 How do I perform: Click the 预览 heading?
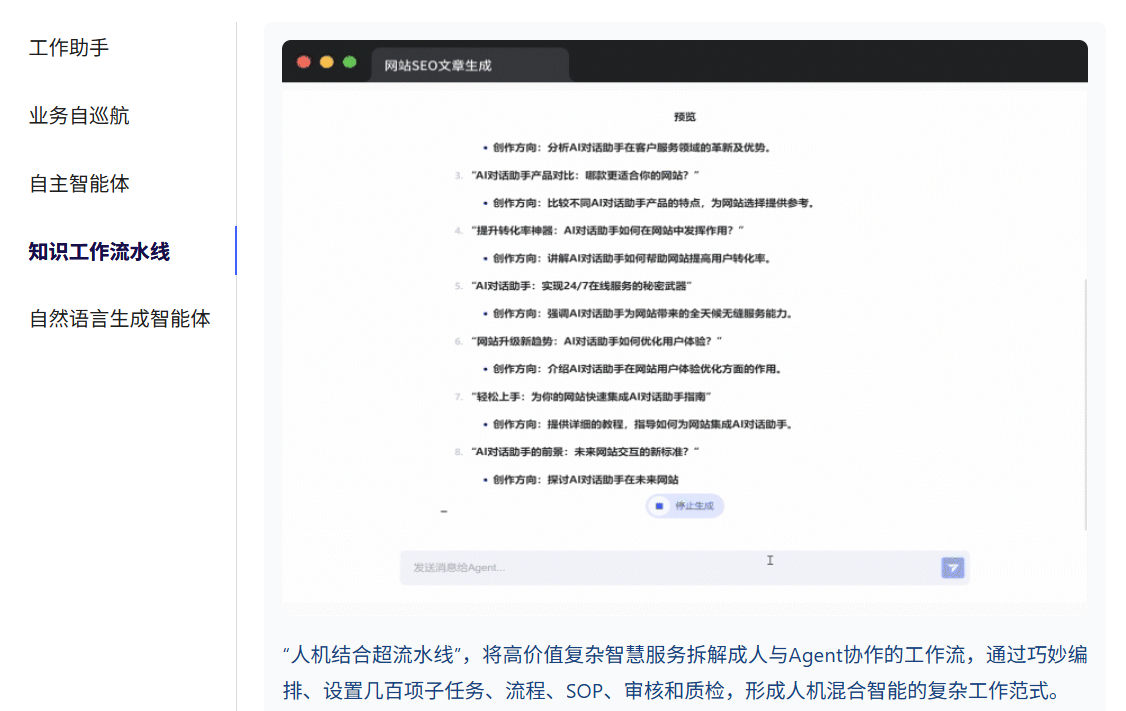[x=685, y=117]
